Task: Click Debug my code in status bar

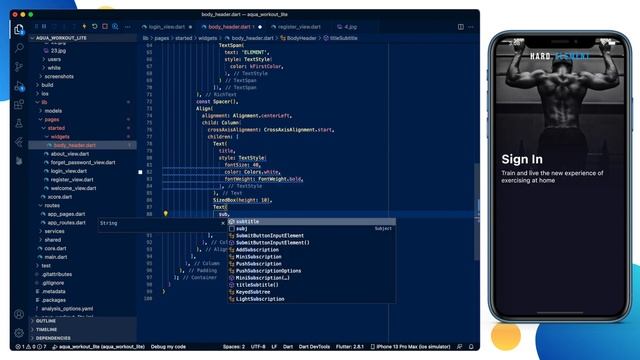Action: click(x=168, y=347)
